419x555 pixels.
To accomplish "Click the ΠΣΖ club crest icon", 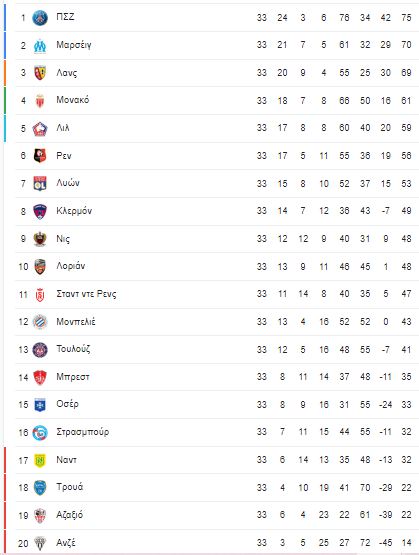I will tap(40, 18).
